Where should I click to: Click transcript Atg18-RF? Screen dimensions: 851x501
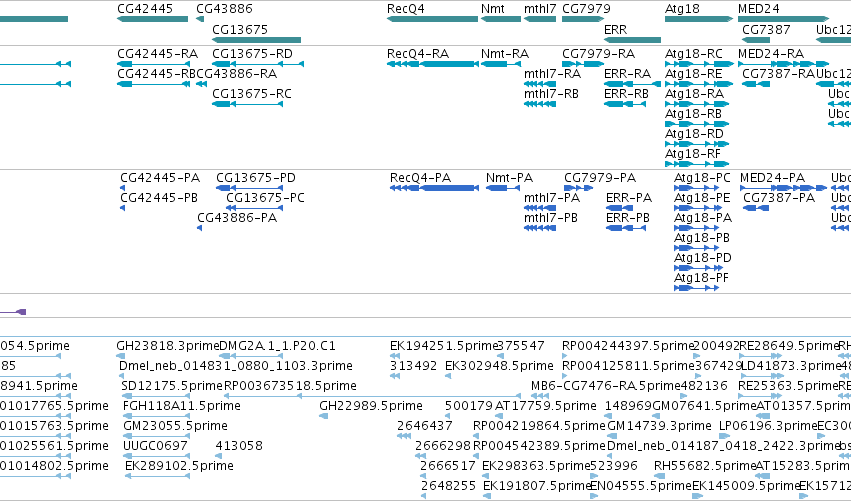point(693,154)
